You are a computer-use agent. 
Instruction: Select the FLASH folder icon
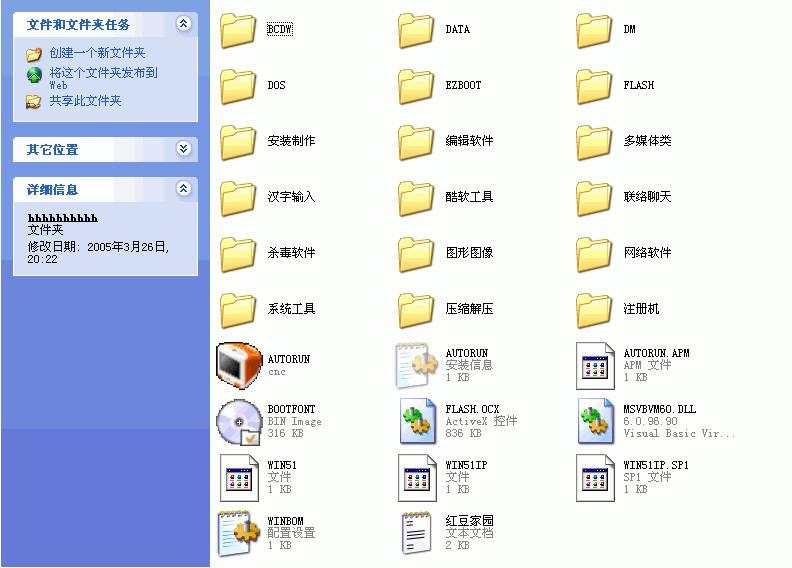point(594,86)
